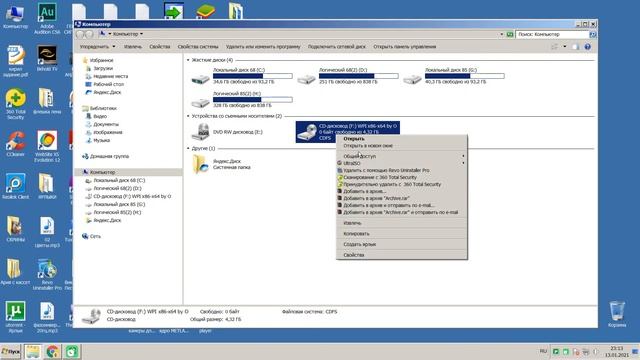The image size is (640, 360).
Task: Click Свойства системы in the toolbar
Action: 198,47
